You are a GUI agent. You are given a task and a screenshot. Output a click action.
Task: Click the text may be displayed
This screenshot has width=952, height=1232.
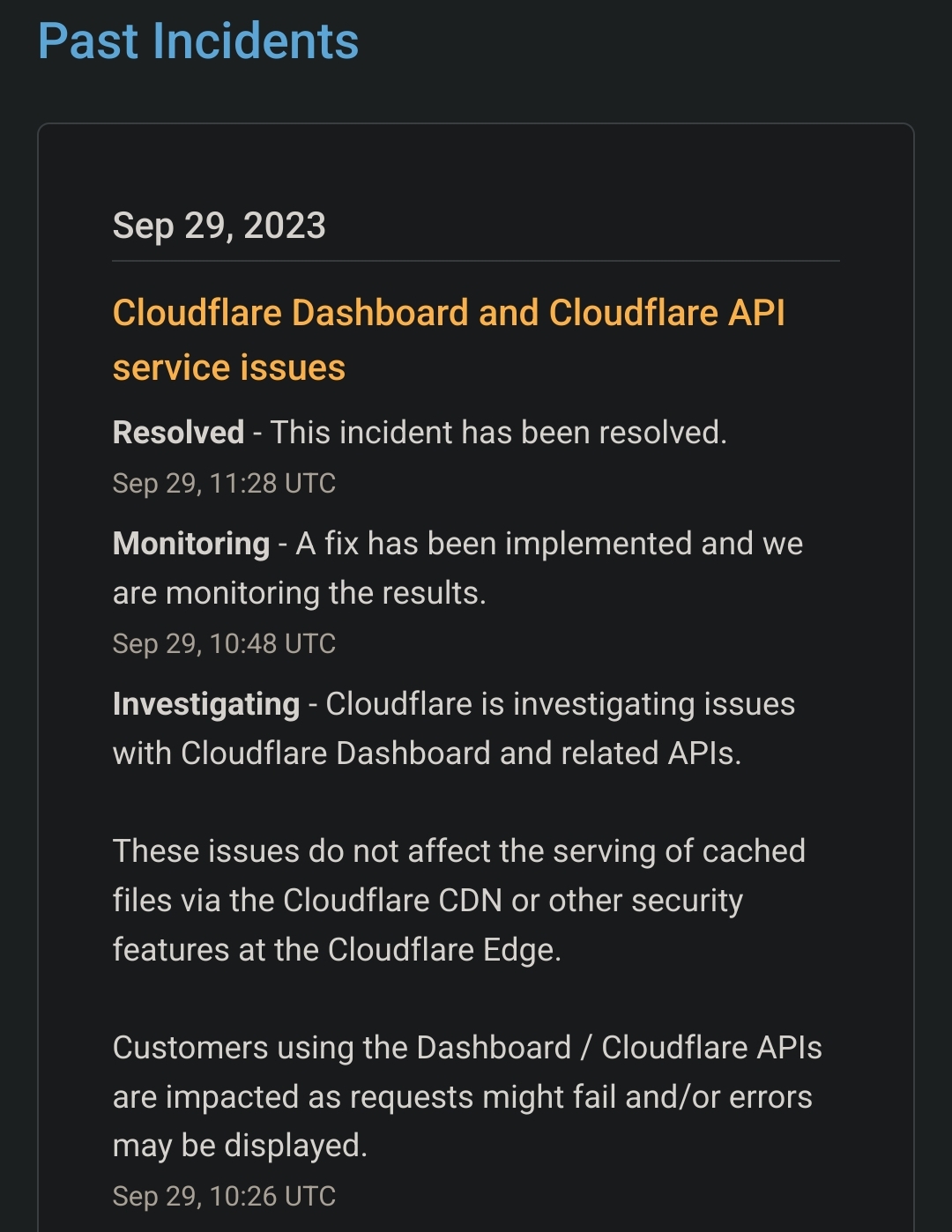click(240, 1146)
